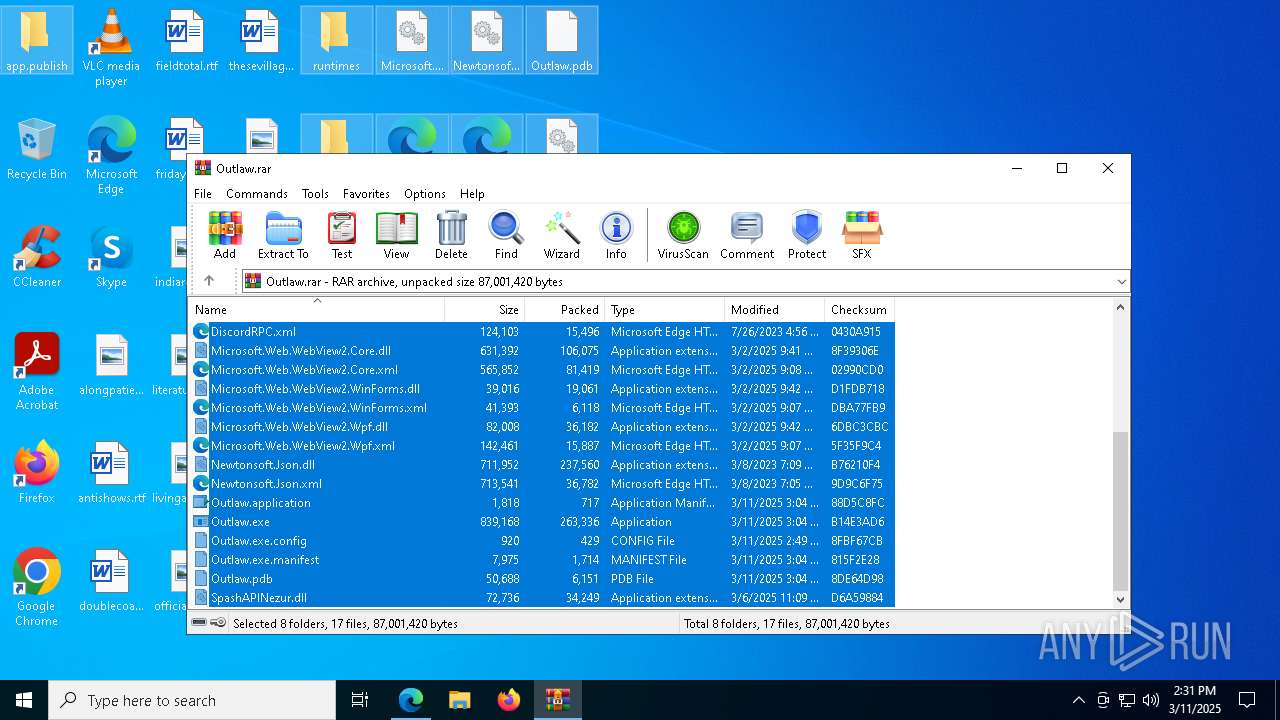This screenshot has width=1280, height=720.
Task: Click the scrollbar down arrow
Action: click(1120, 599)
